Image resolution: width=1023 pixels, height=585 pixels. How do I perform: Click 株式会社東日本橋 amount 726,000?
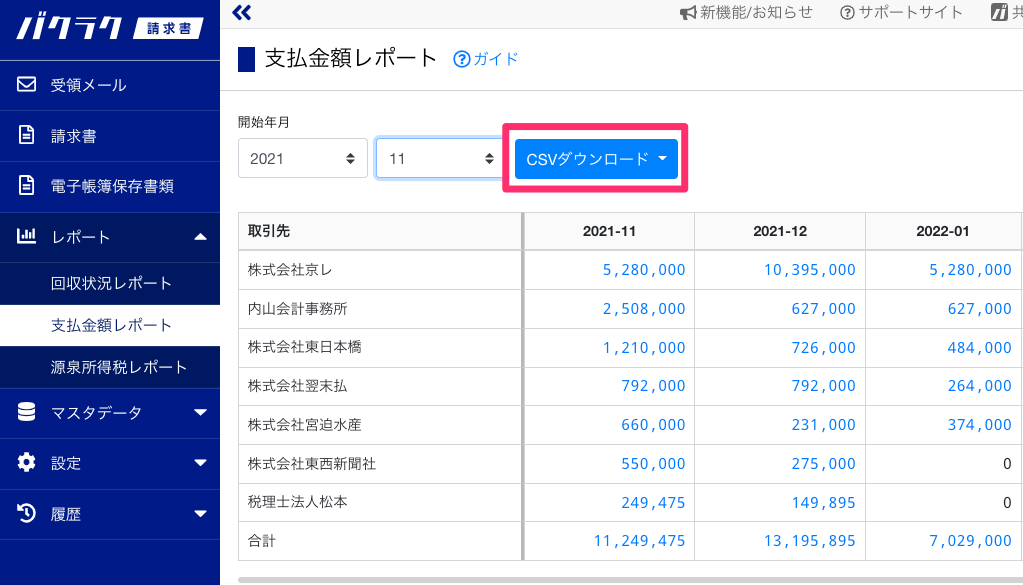(823, 348)
